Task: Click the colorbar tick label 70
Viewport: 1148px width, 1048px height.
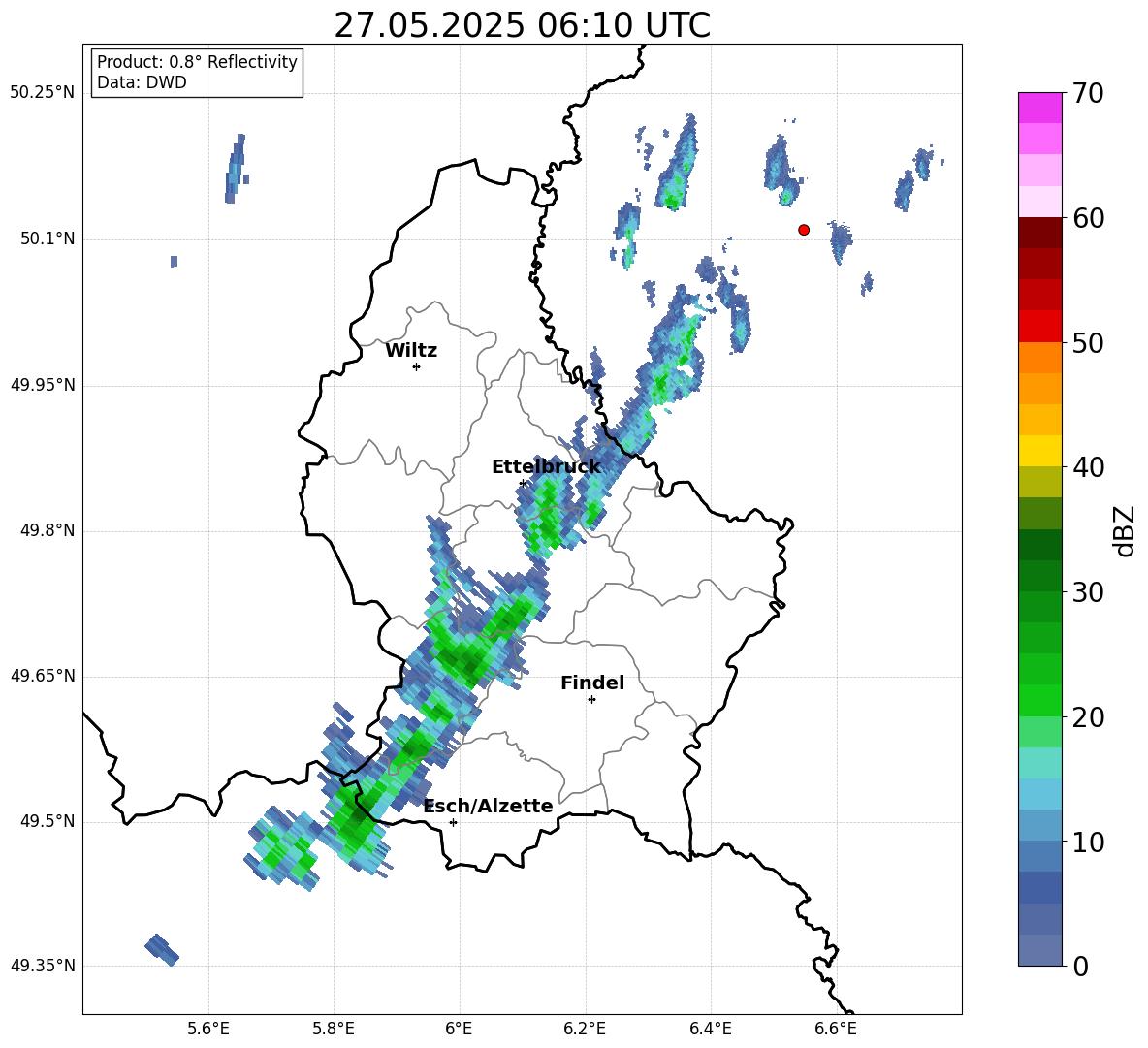Action: click(1088, 93)
